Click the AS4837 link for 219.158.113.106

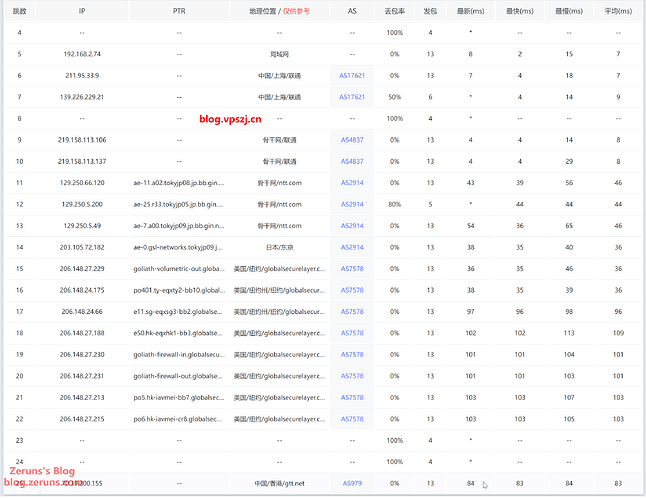tap(352, 140)
